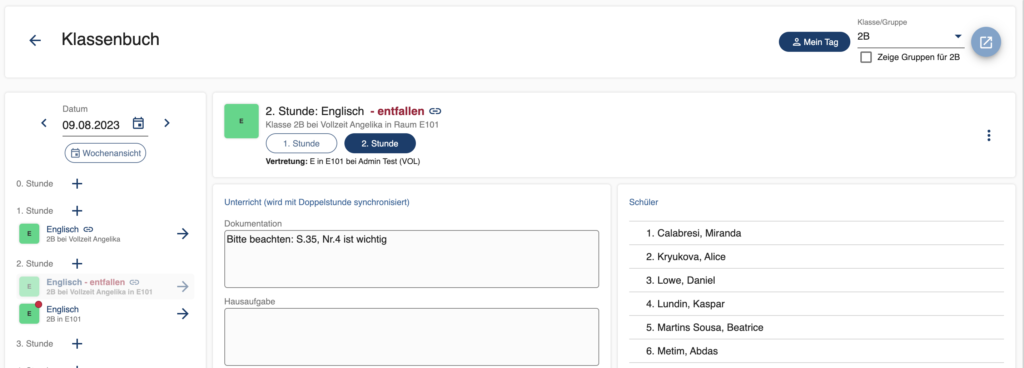Viewport: 1024px width, 368px height.
Task: Click the Schüler section heading
Action: (643, 202)
